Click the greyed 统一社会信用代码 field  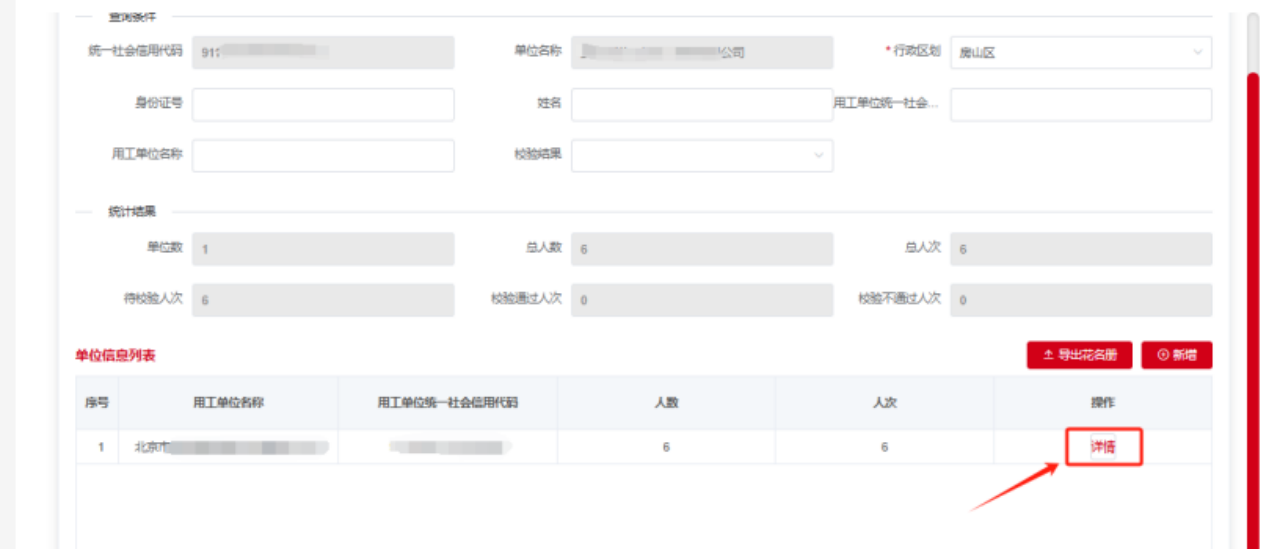coord(323,53)
